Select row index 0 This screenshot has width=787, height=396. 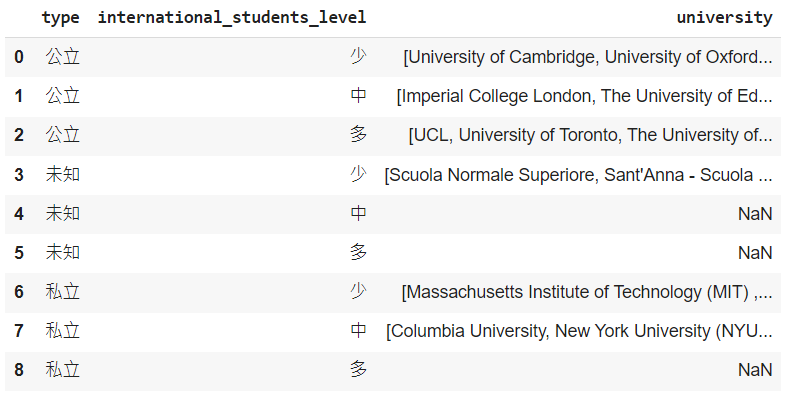(x=19, y=57)
